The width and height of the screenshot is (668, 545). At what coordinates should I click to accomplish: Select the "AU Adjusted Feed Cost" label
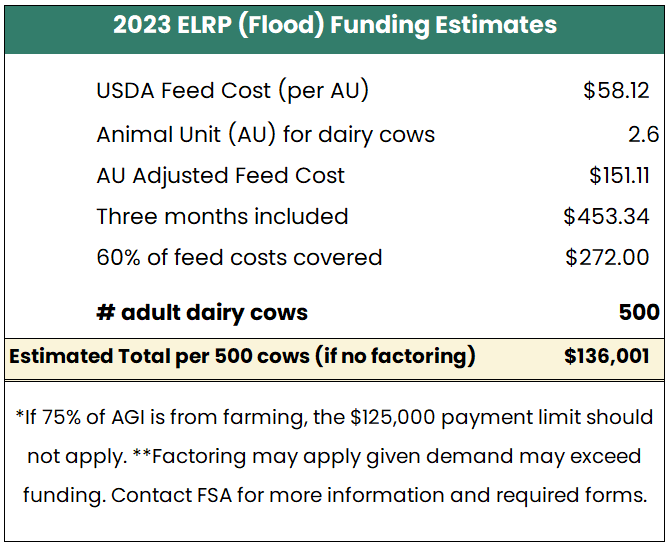tap(220, 176)
